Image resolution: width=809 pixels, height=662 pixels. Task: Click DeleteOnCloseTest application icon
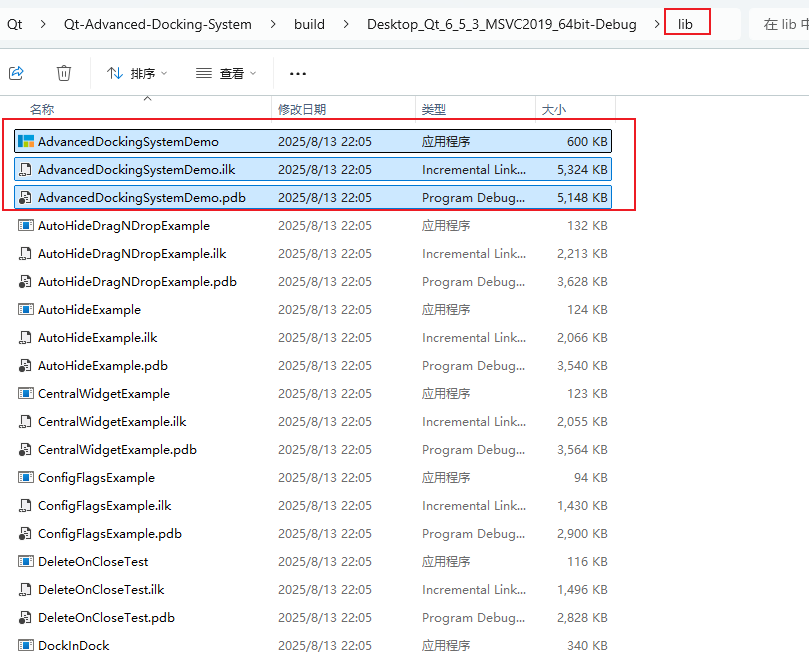click(x=26, y=562)
